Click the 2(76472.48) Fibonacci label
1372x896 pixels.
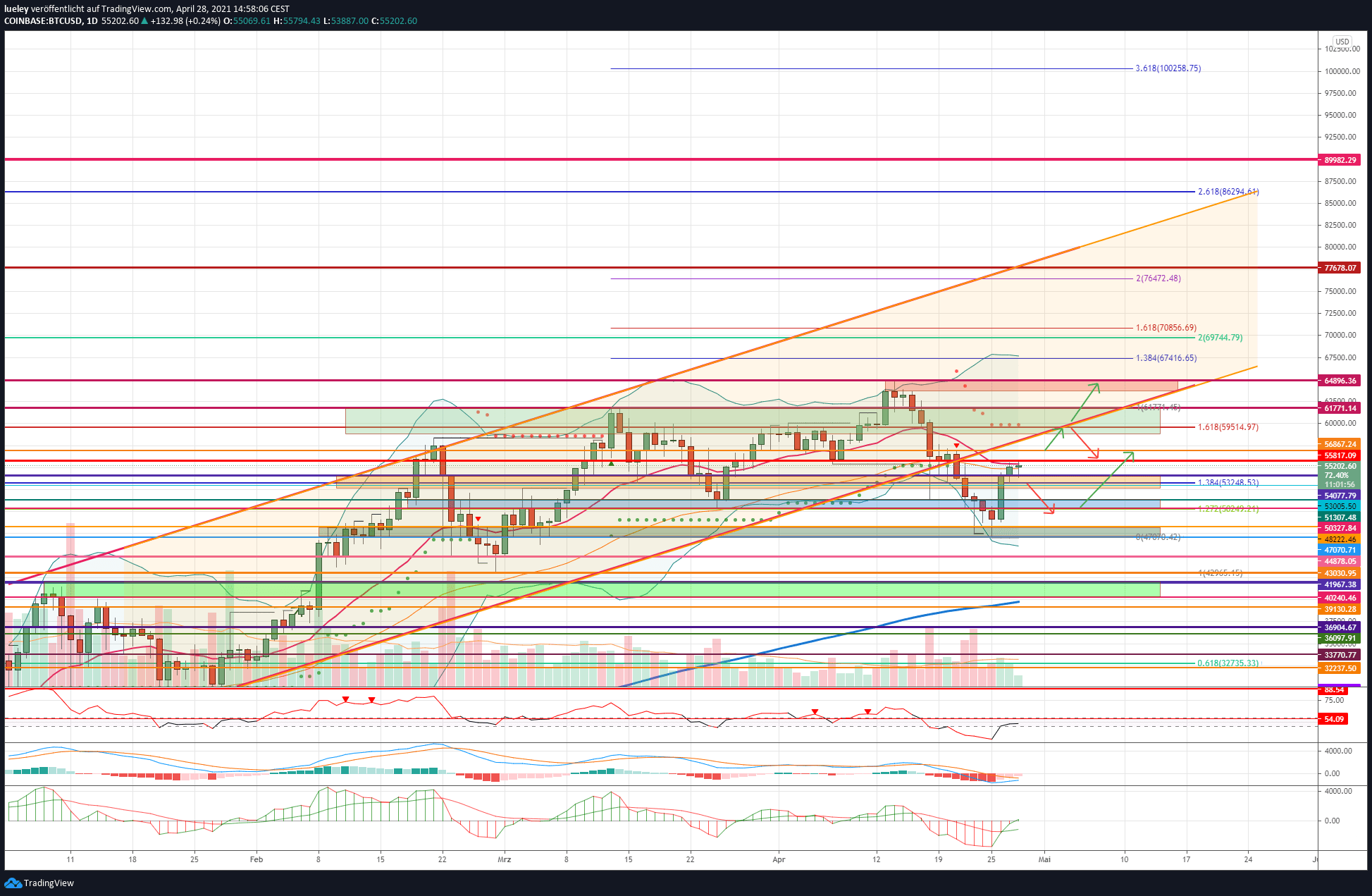click(x=1158, y=278)
